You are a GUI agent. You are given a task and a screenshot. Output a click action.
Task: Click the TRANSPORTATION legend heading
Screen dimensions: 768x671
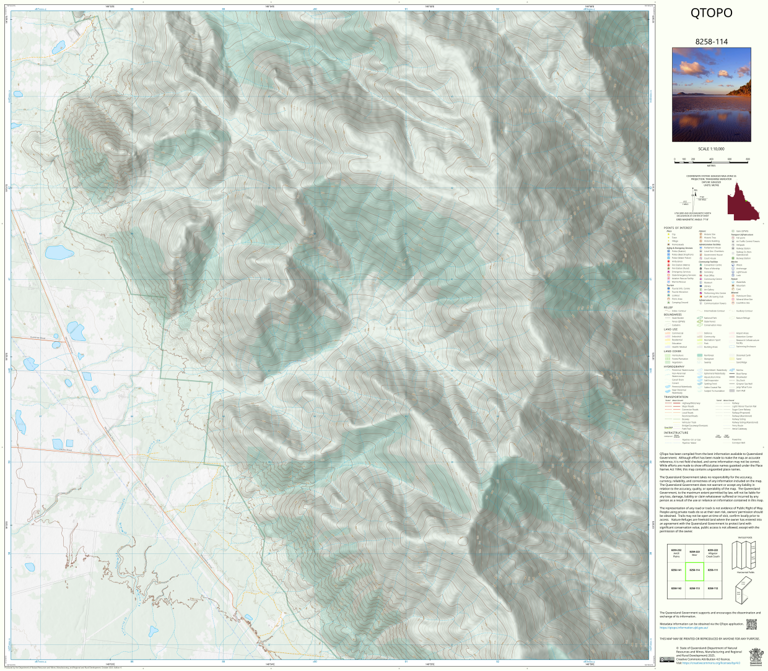click(676, 397)
